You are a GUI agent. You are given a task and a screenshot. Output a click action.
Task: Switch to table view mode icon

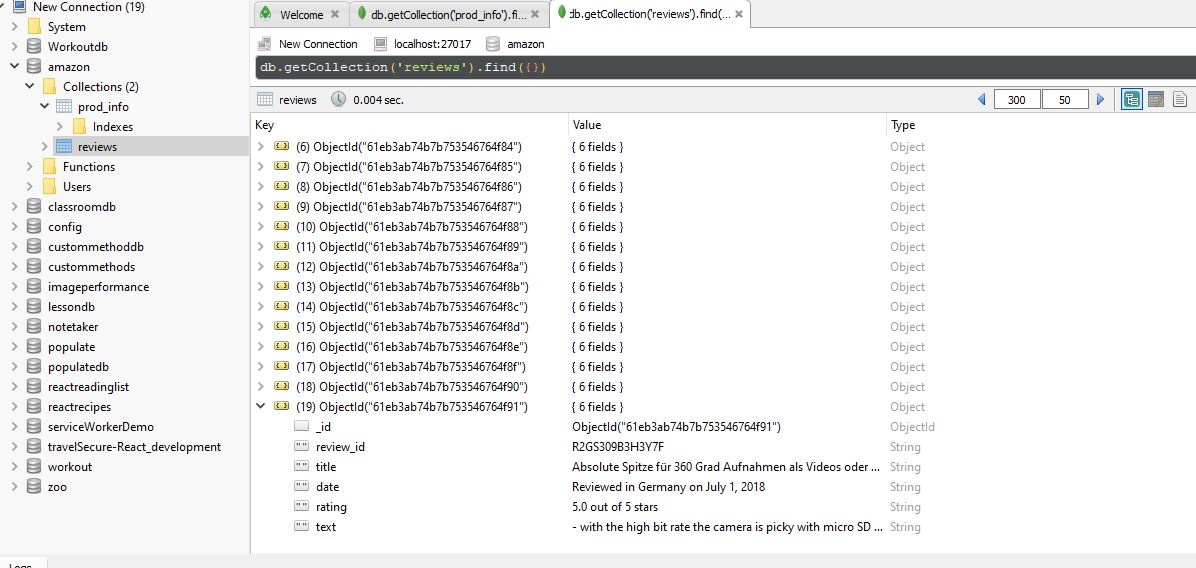1156,99
